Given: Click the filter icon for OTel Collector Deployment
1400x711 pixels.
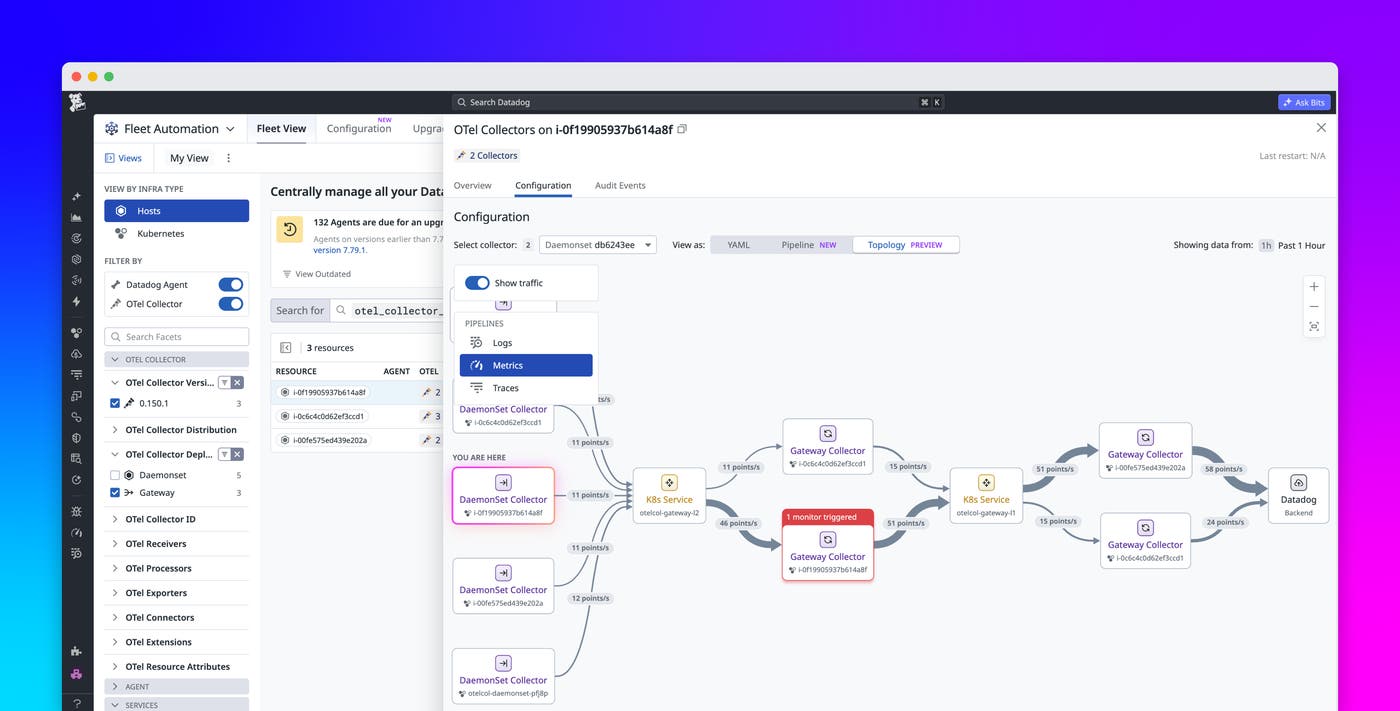Looking at the screenshot, I should pos(224,454).
